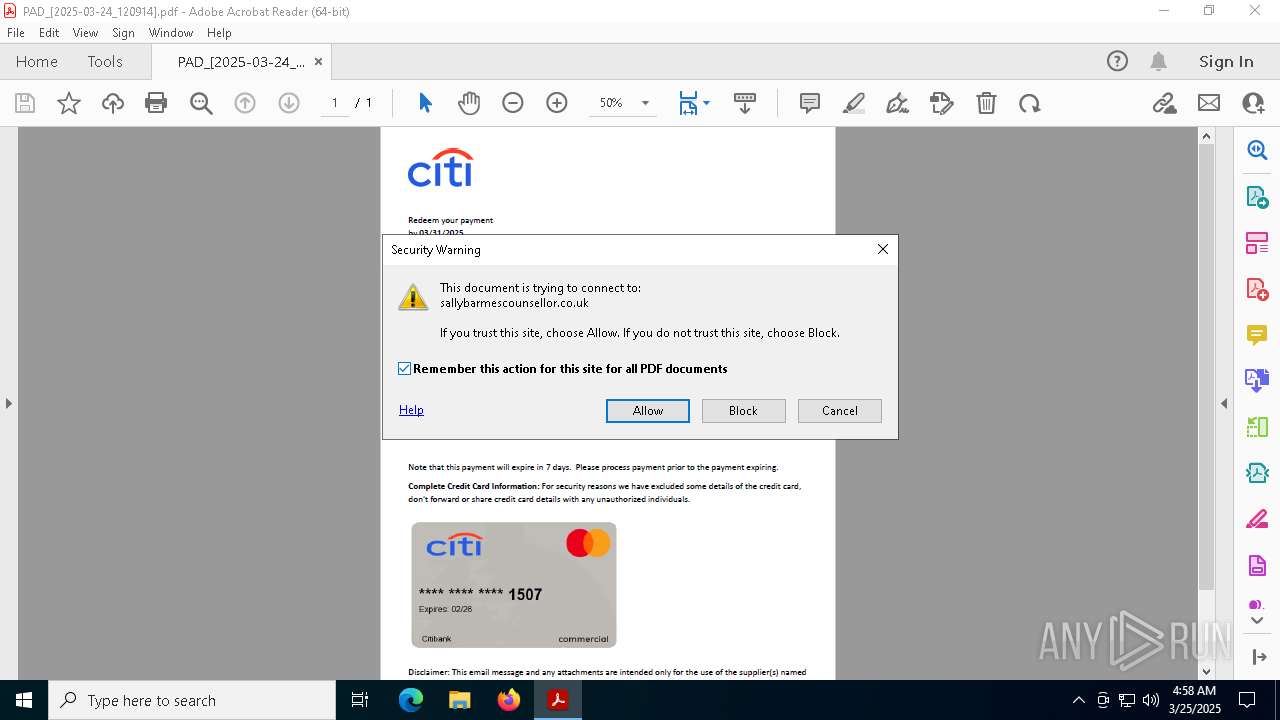The height and width of the screenshot is (720, 1280).
Task: Select the highlighter pen tool
Action: pos(854,103)
